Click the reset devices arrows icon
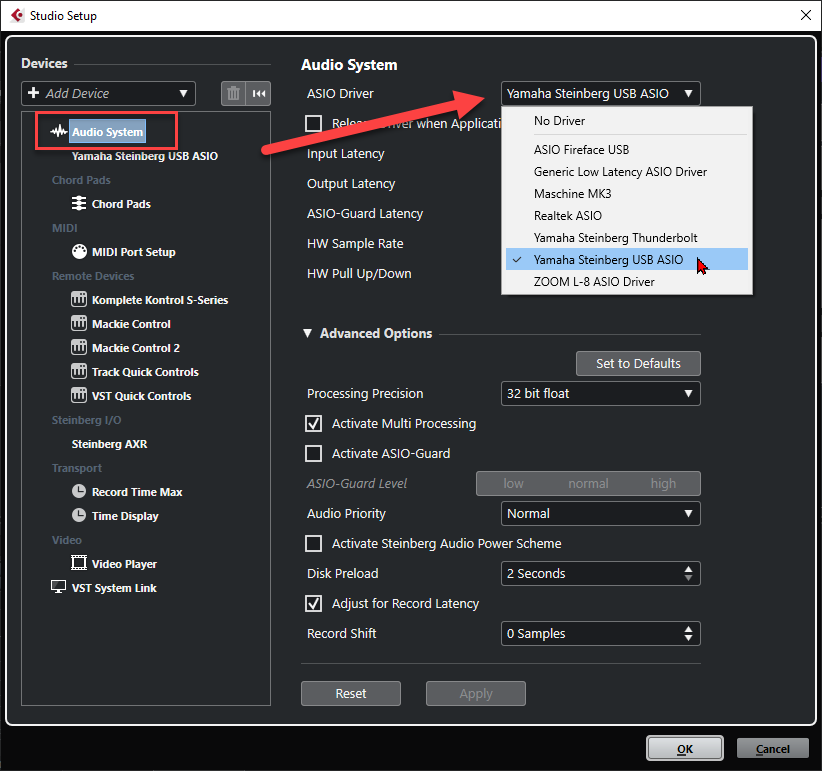Screen dimensions: 822x771 [x=259, y=94]
